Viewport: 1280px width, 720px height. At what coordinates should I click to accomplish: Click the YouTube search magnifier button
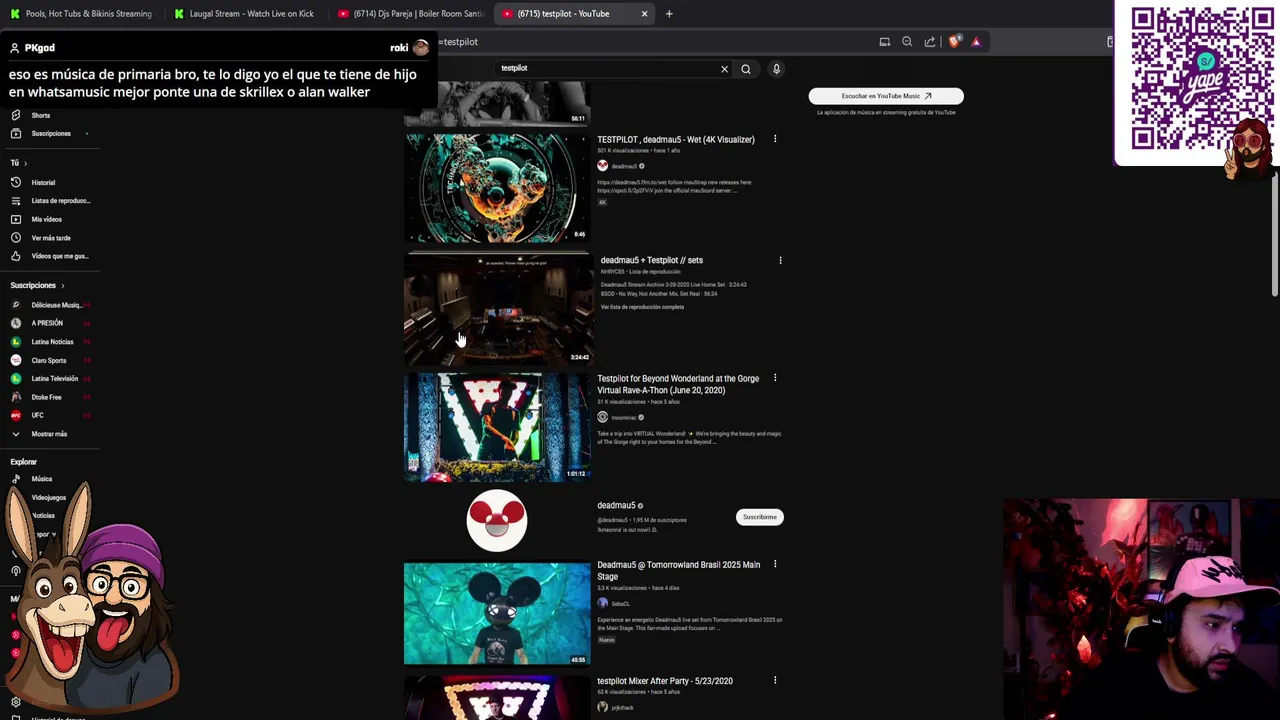745,69
